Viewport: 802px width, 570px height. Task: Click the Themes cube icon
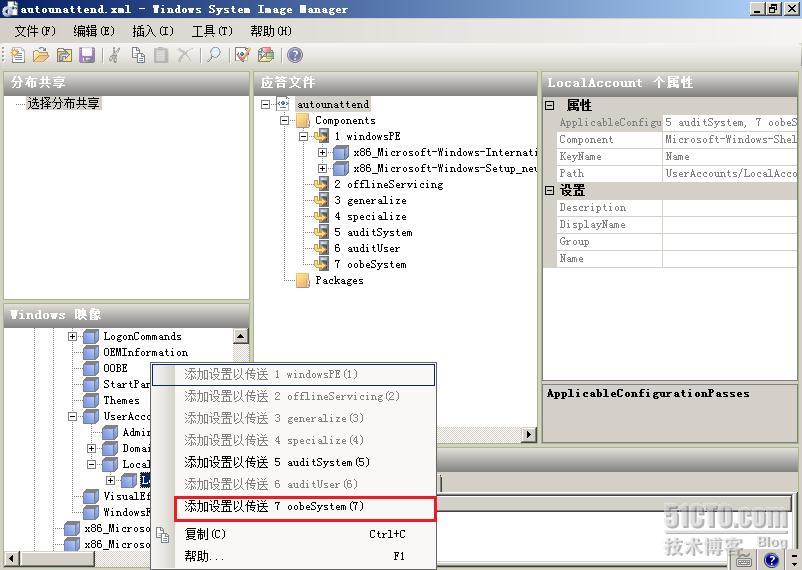pyautogui.click(x=91, y=400)
